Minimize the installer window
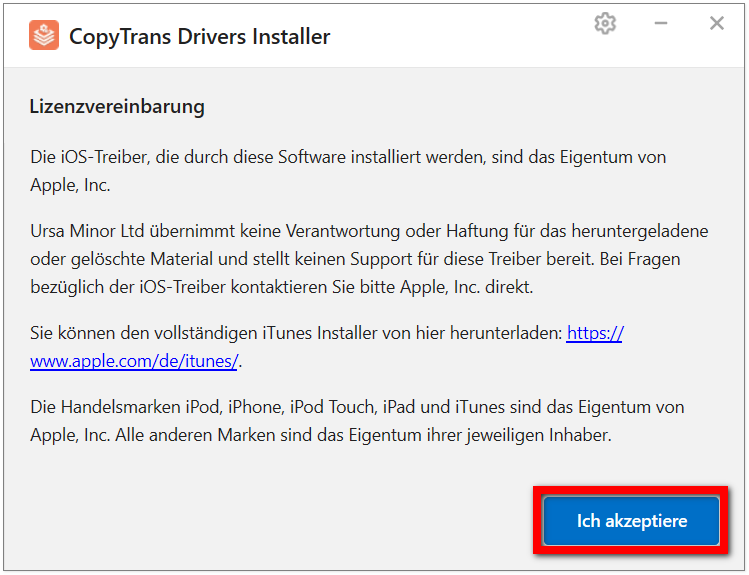The width and height of the screenshot is (749, 575). [x=661, y=23]
